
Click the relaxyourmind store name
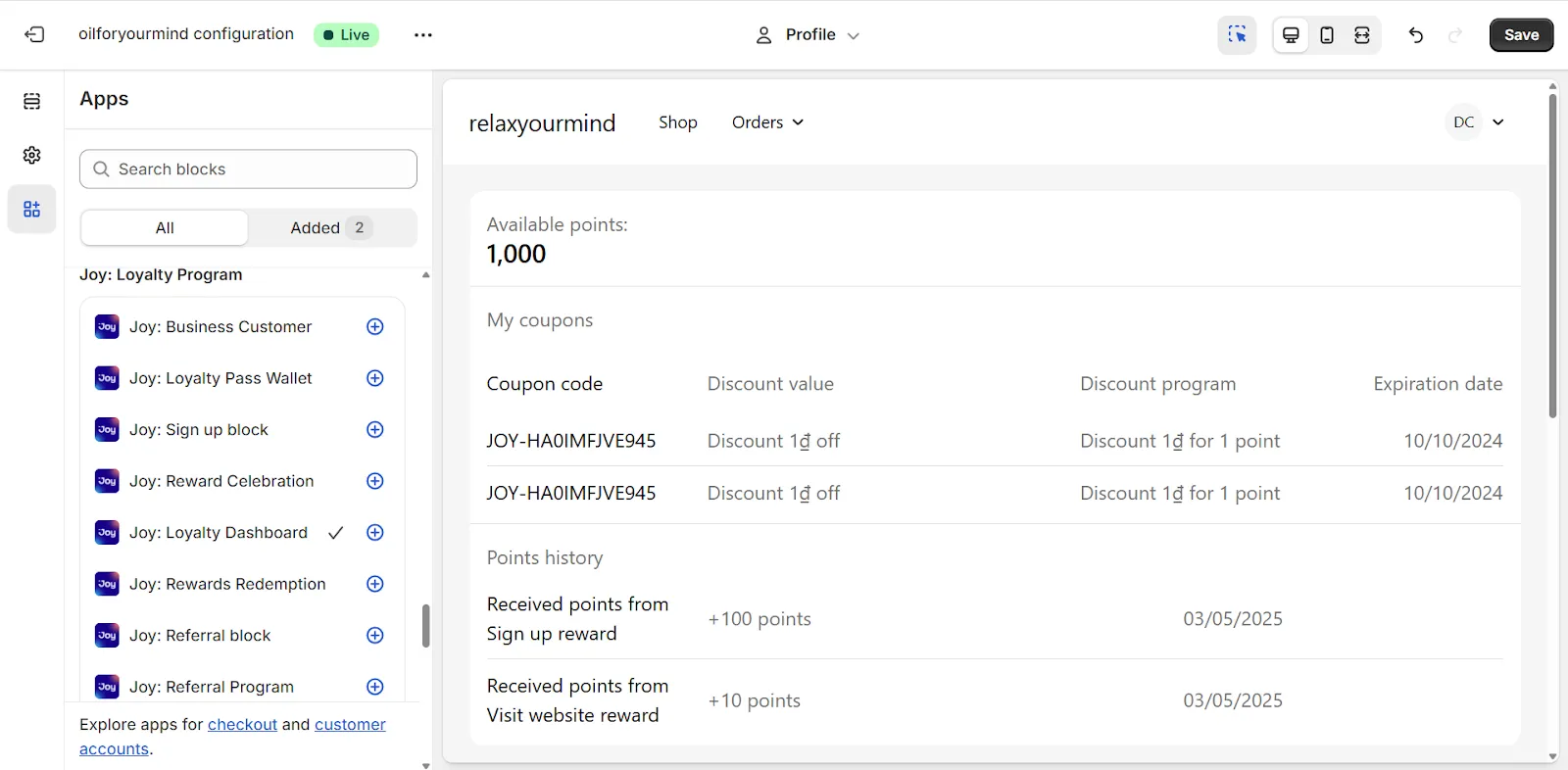coord(542,123)
